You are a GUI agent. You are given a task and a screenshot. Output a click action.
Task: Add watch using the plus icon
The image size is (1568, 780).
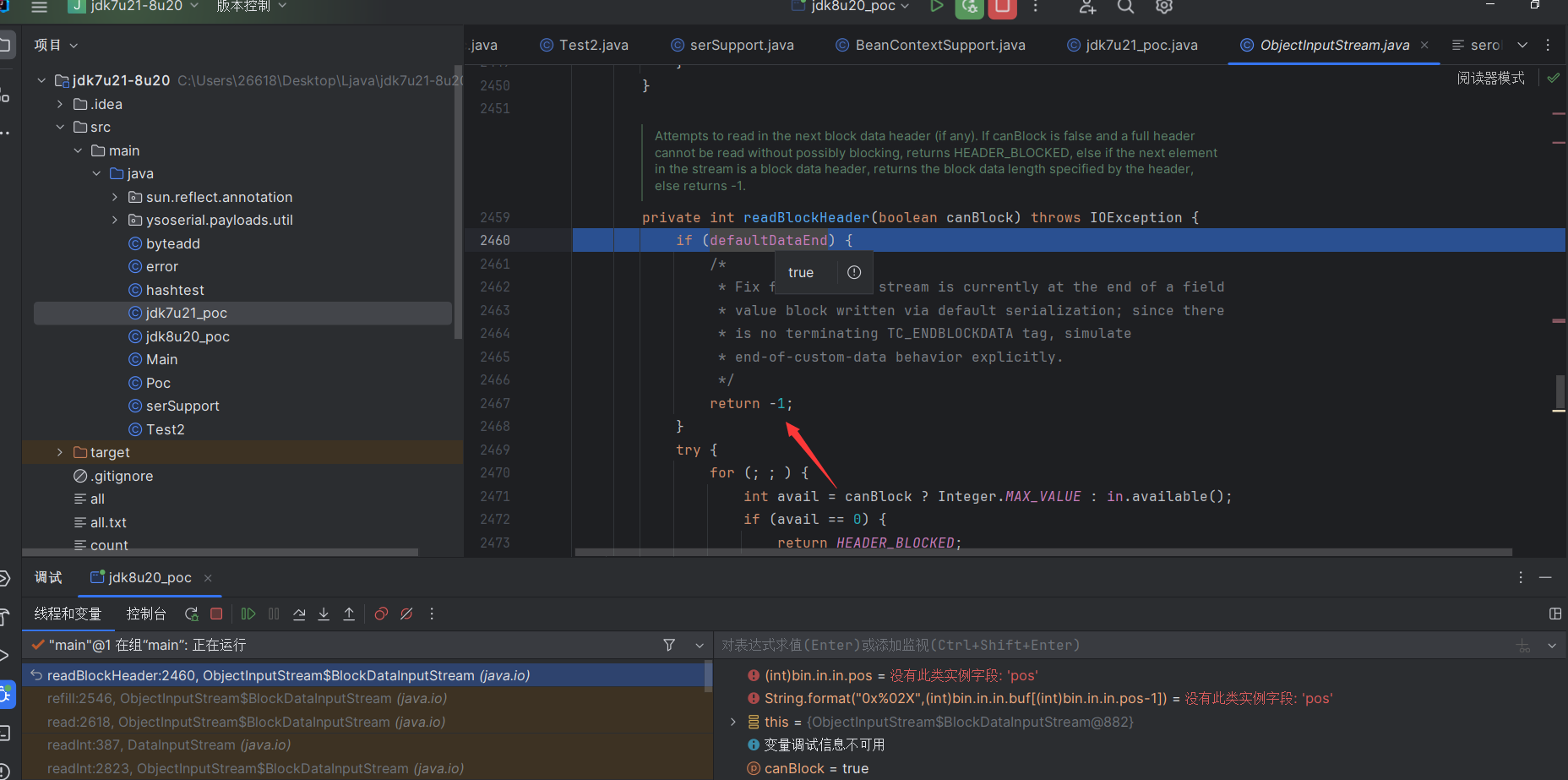click(x=1523, y=646)
